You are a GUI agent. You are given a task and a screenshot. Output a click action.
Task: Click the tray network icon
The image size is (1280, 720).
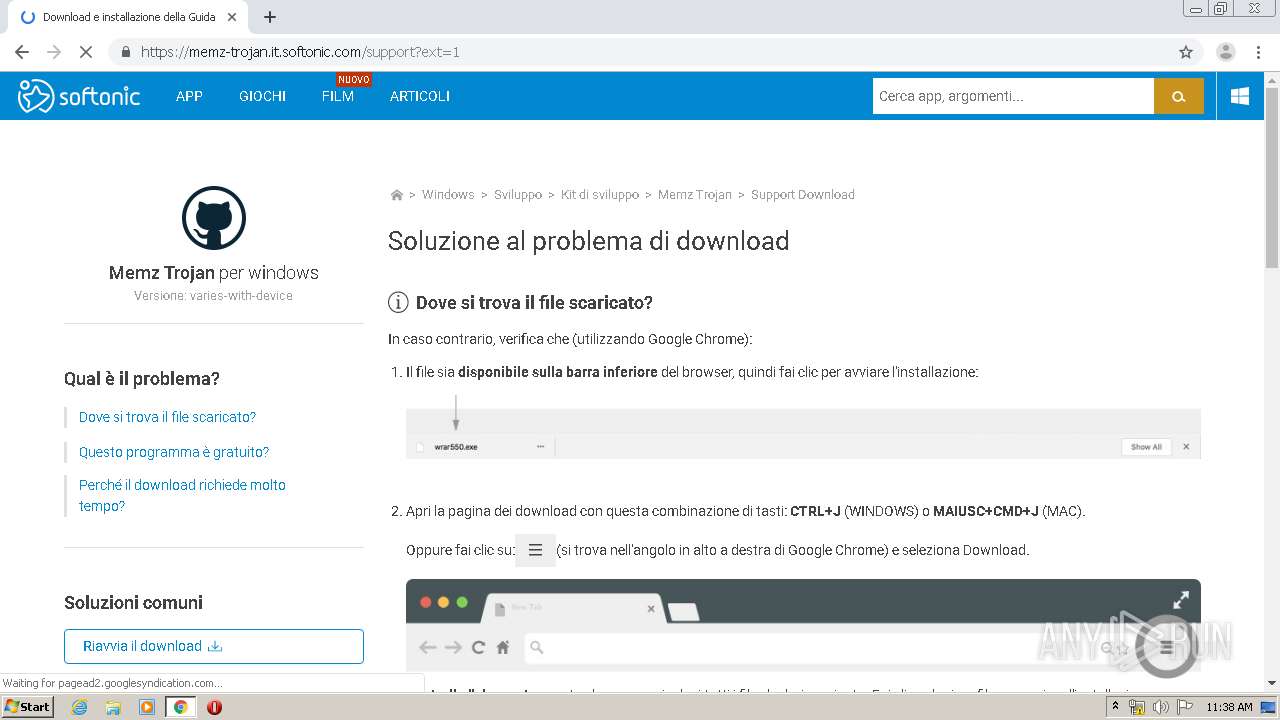point(1137,707)
